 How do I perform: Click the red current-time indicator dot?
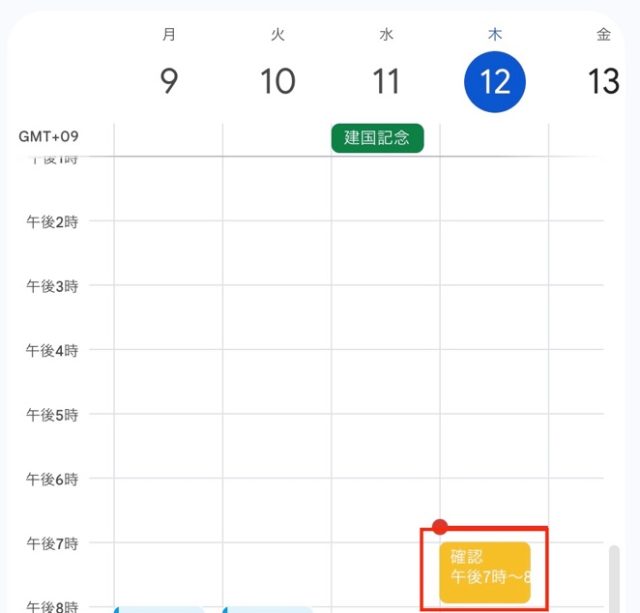pos(439,527)
